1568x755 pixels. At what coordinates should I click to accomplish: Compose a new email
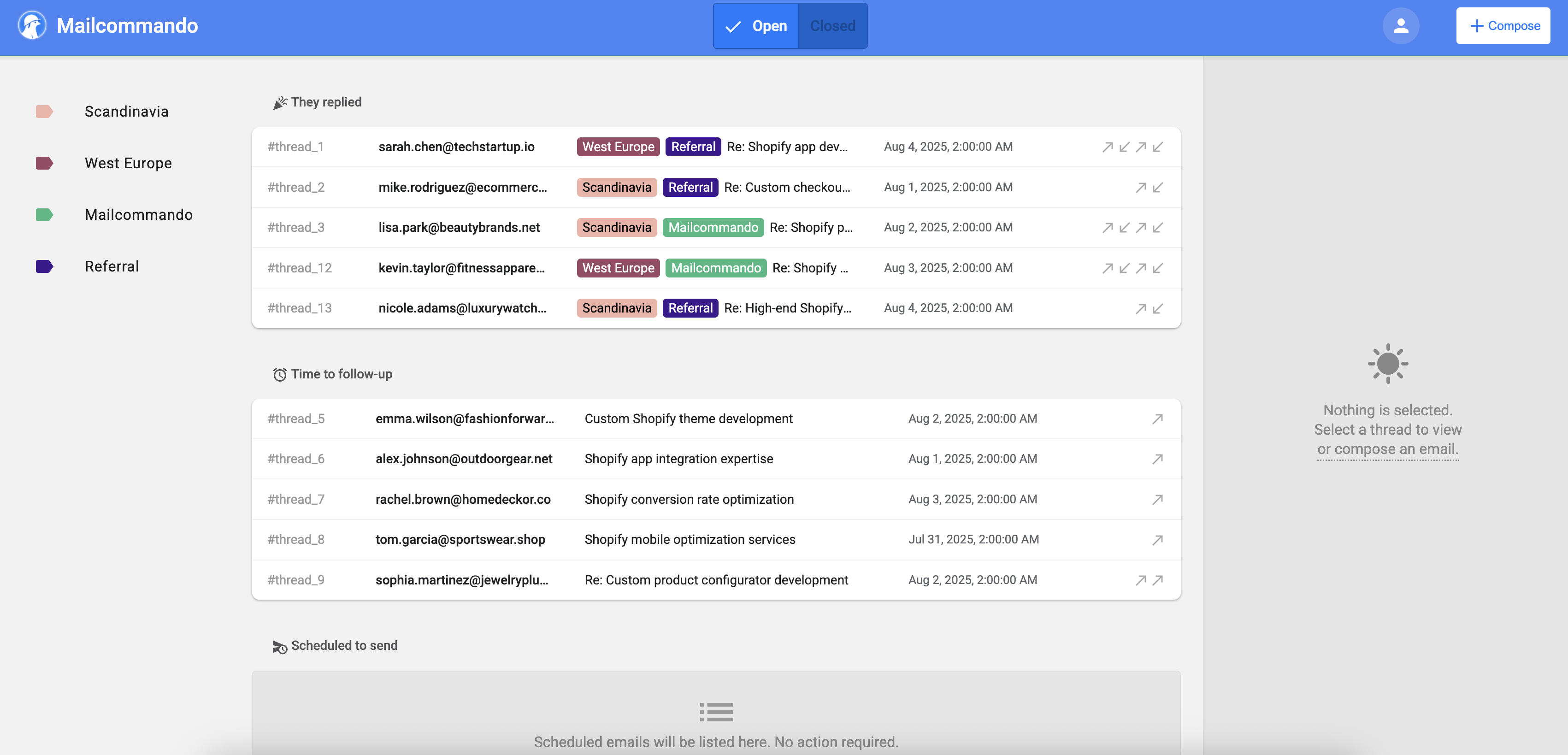click(x=1503, y=25)
